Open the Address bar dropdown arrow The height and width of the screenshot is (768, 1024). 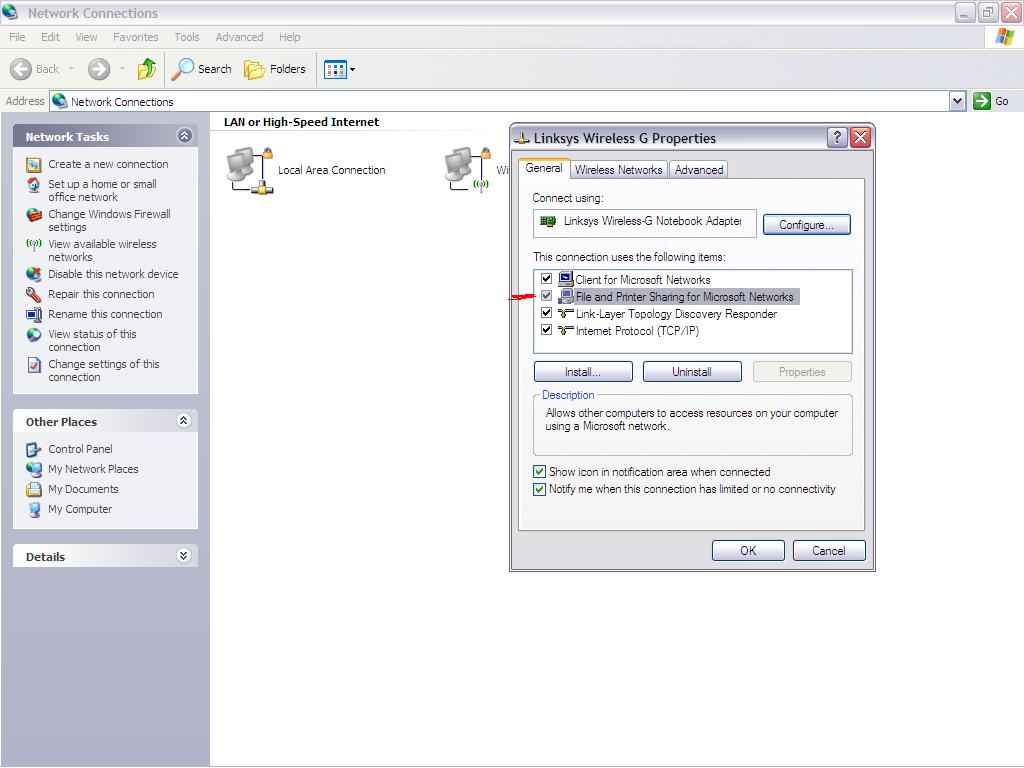click(957, 101)
